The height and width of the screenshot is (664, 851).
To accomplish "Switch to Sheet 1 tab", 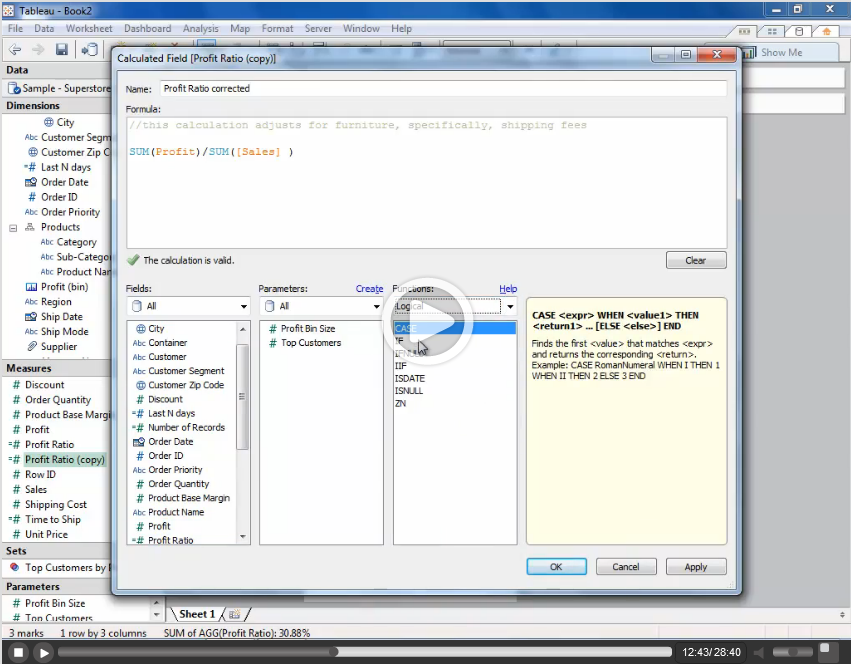I will coord(196,614).
